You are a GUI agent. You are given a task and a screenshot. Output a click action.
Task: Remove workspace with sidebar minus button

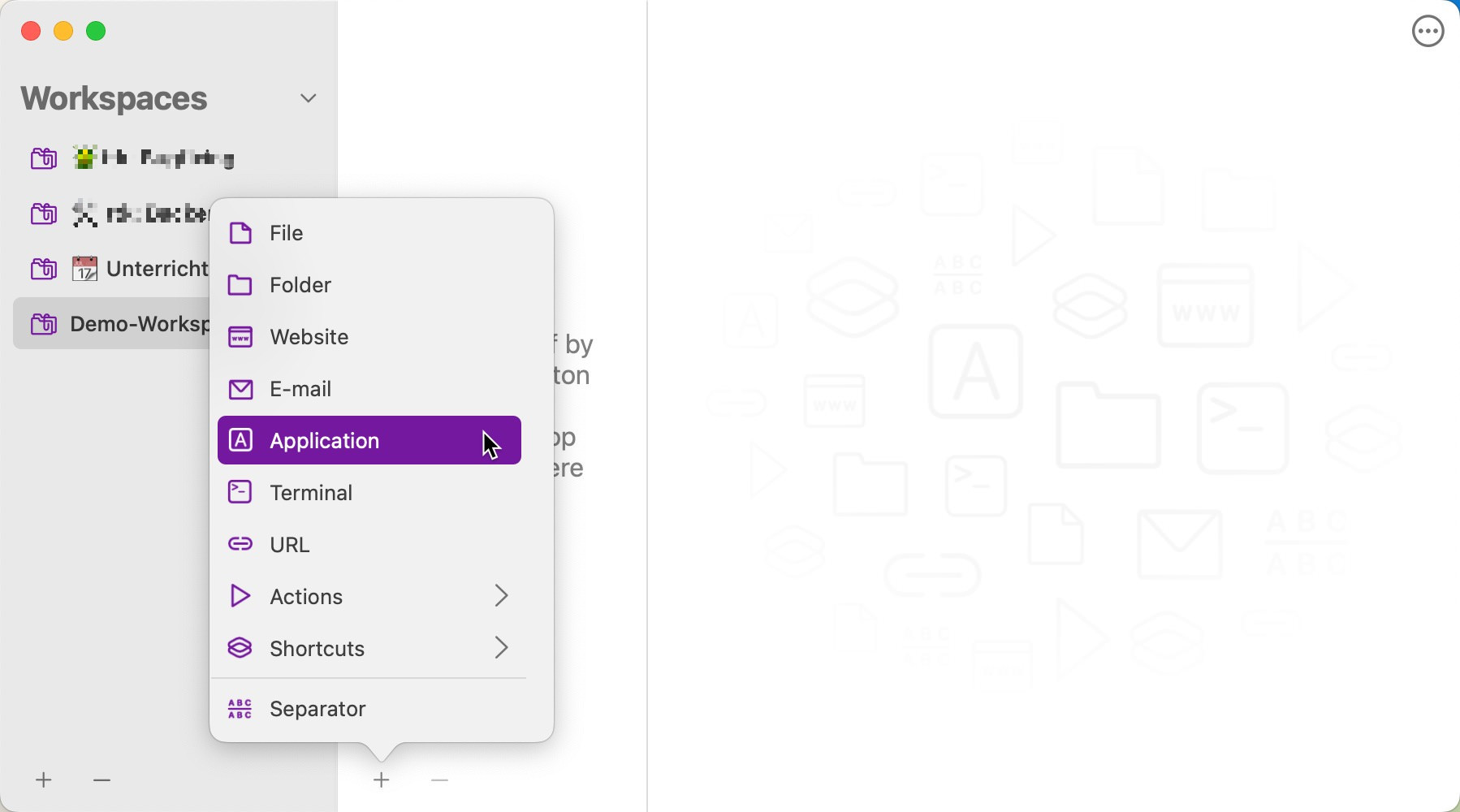(x=102, y=780)
